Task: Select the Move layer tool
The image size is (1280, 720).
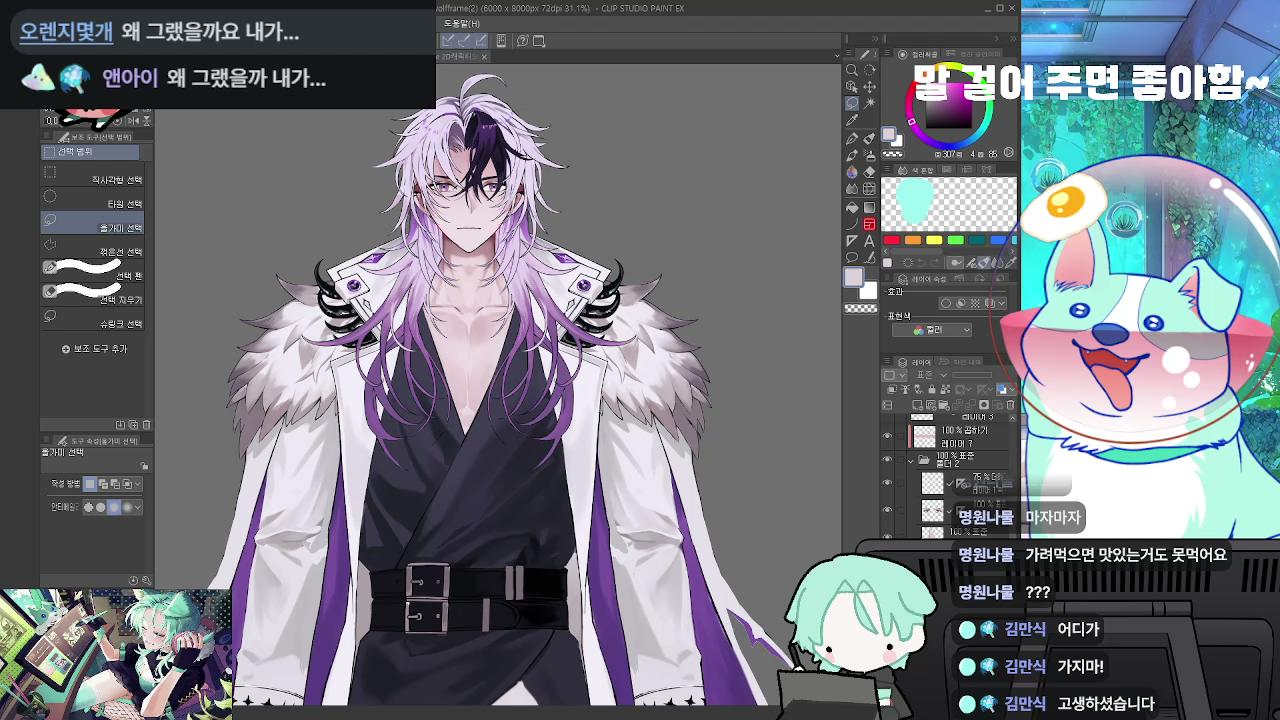Action: coord(869,87)
